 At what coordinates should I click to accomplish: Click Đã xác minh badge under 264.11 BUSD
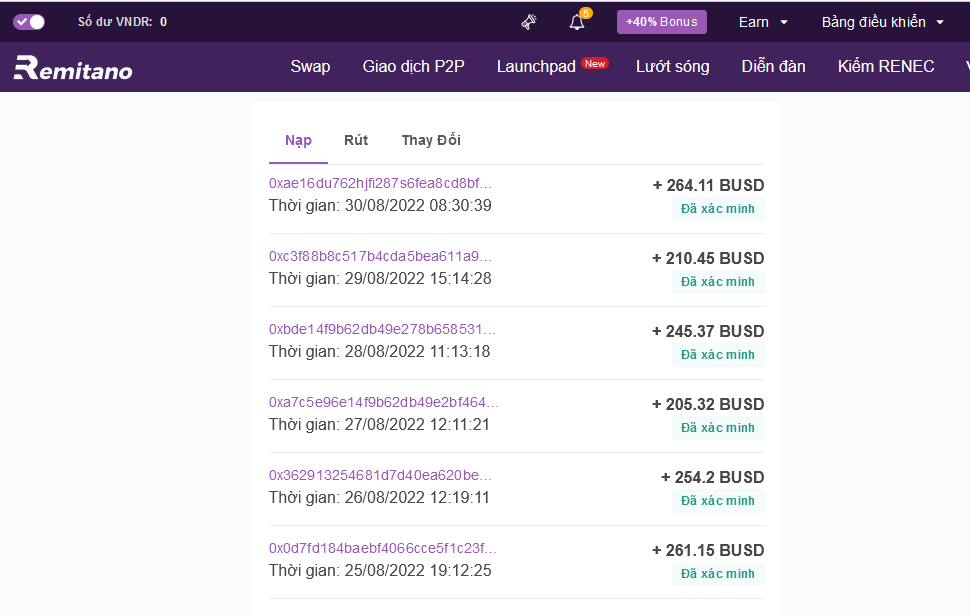click(718, 209)
